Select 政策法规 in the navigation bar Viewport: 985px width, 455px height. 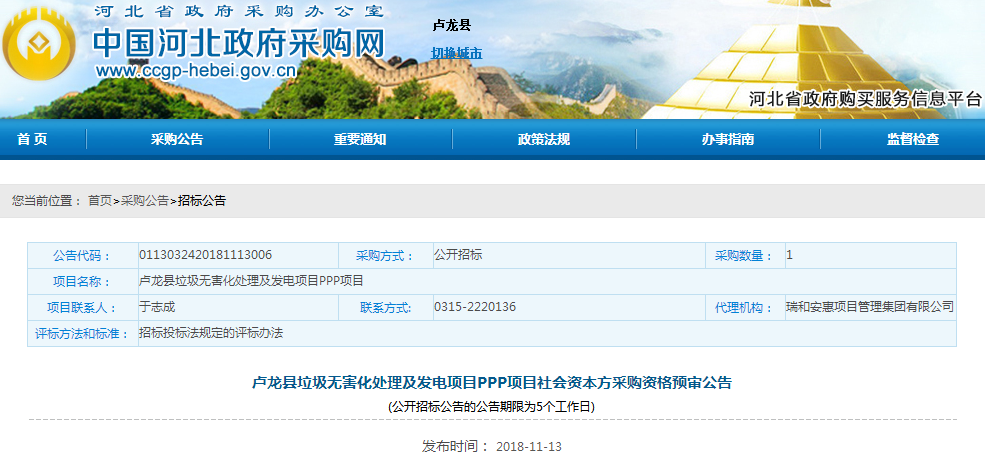click(544, 140)
